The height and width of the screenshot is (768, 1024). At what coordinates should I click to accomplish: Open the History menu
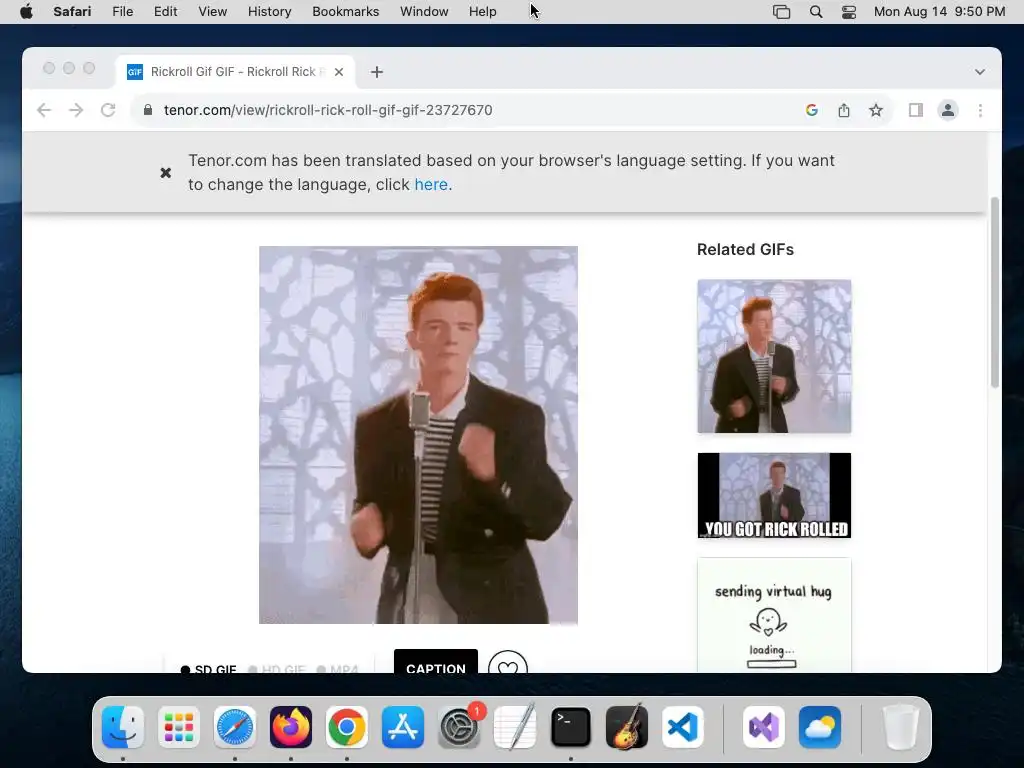click(269, 12)
